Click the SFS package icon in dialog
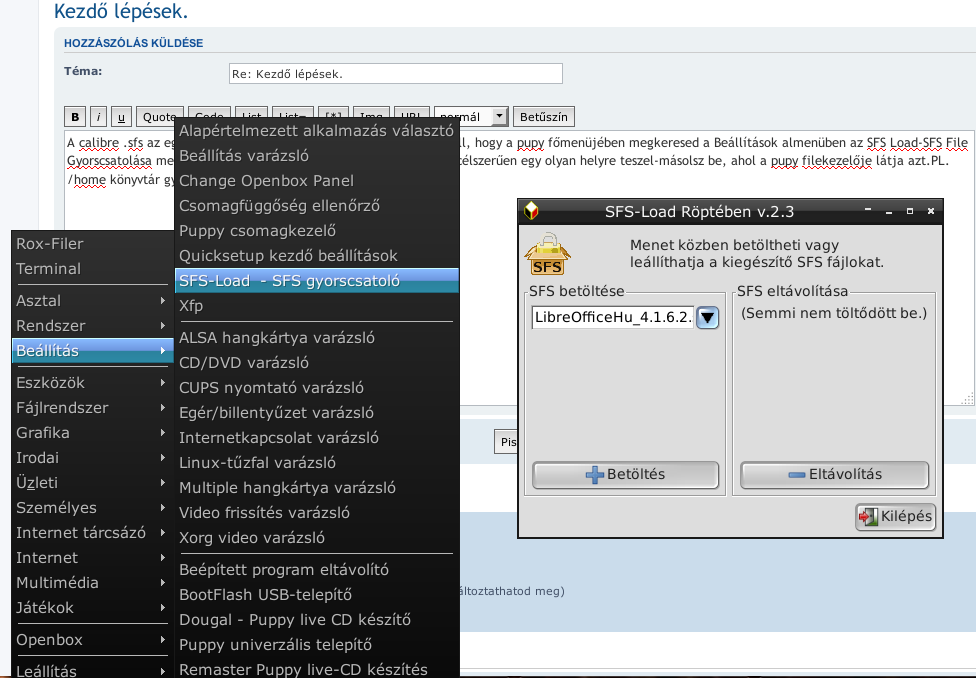976x678 pixels. click(547, 254)
